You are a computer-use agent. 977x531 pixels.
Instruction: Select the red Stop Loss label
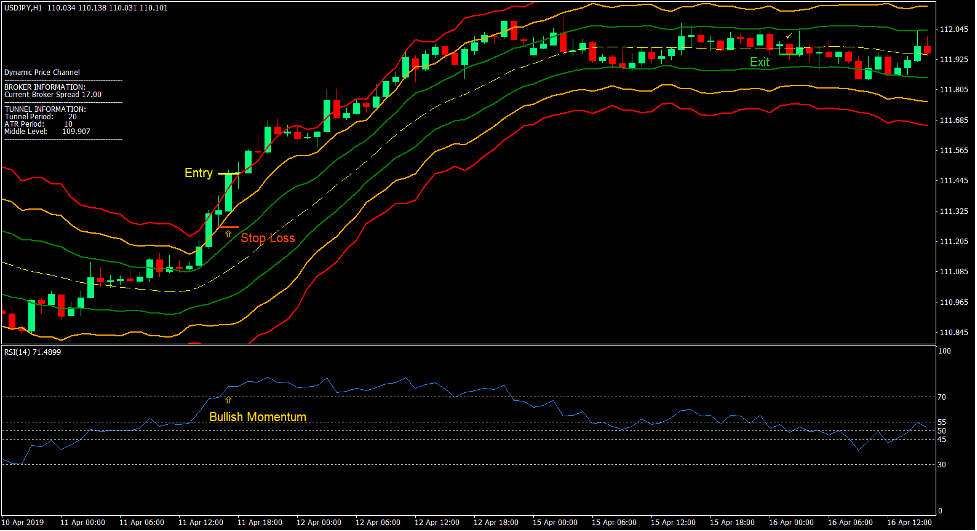(x=267, y=238)
